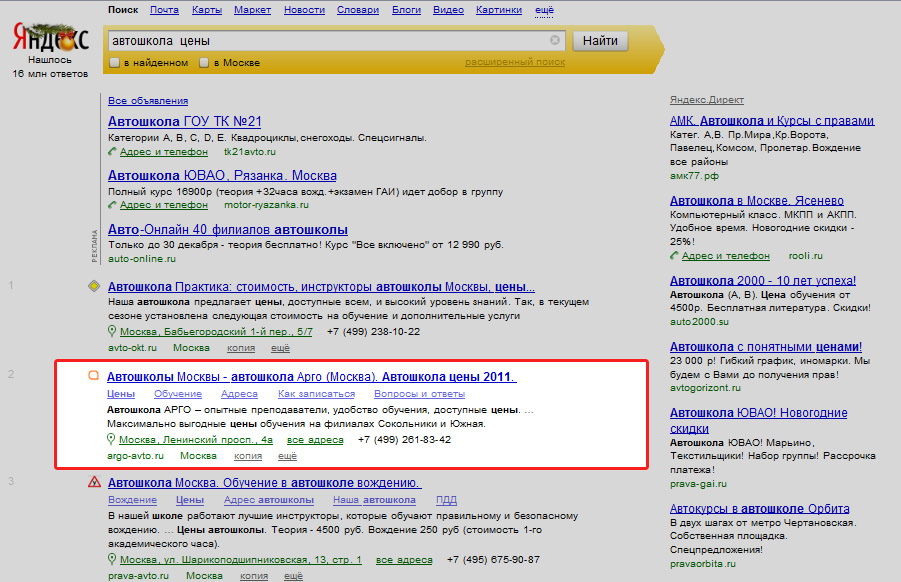
Task: Open 'Автокурсы в автошколе Орбита' ad
Action: [760, 508]
